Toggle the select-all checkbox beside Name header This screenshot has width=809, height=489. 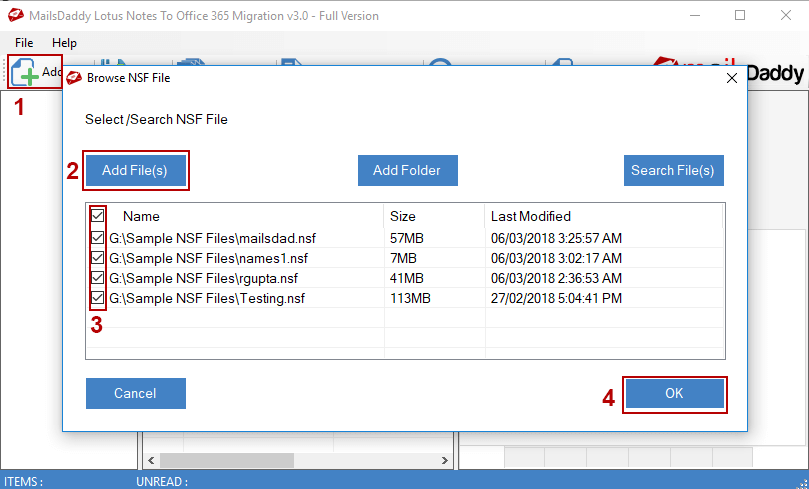98,216
